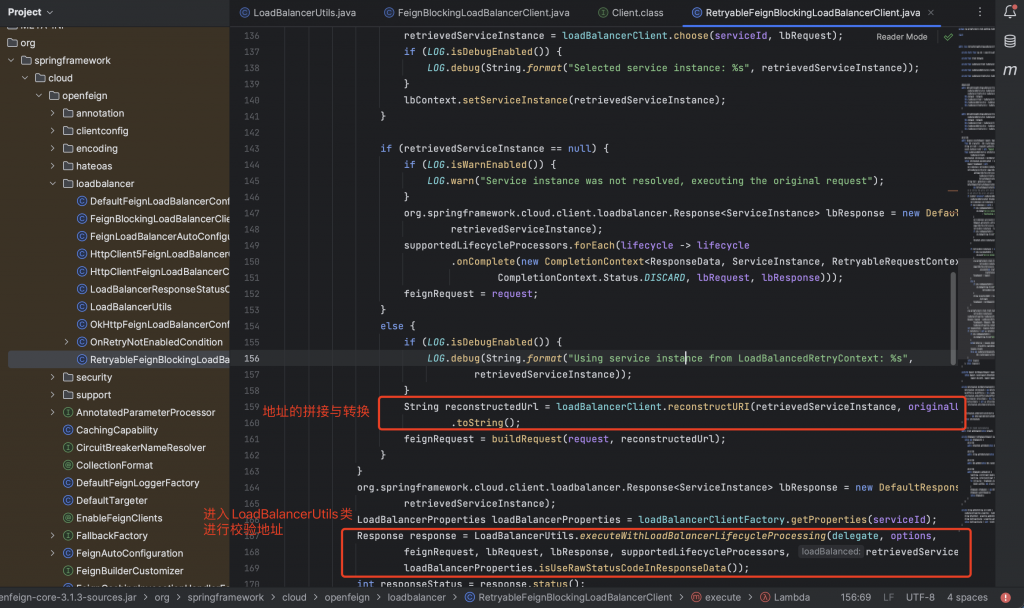Open the Notifications bell icon
This screenshot has height=608, width=1024.
pyautogui.click(x=1010, y=11)
